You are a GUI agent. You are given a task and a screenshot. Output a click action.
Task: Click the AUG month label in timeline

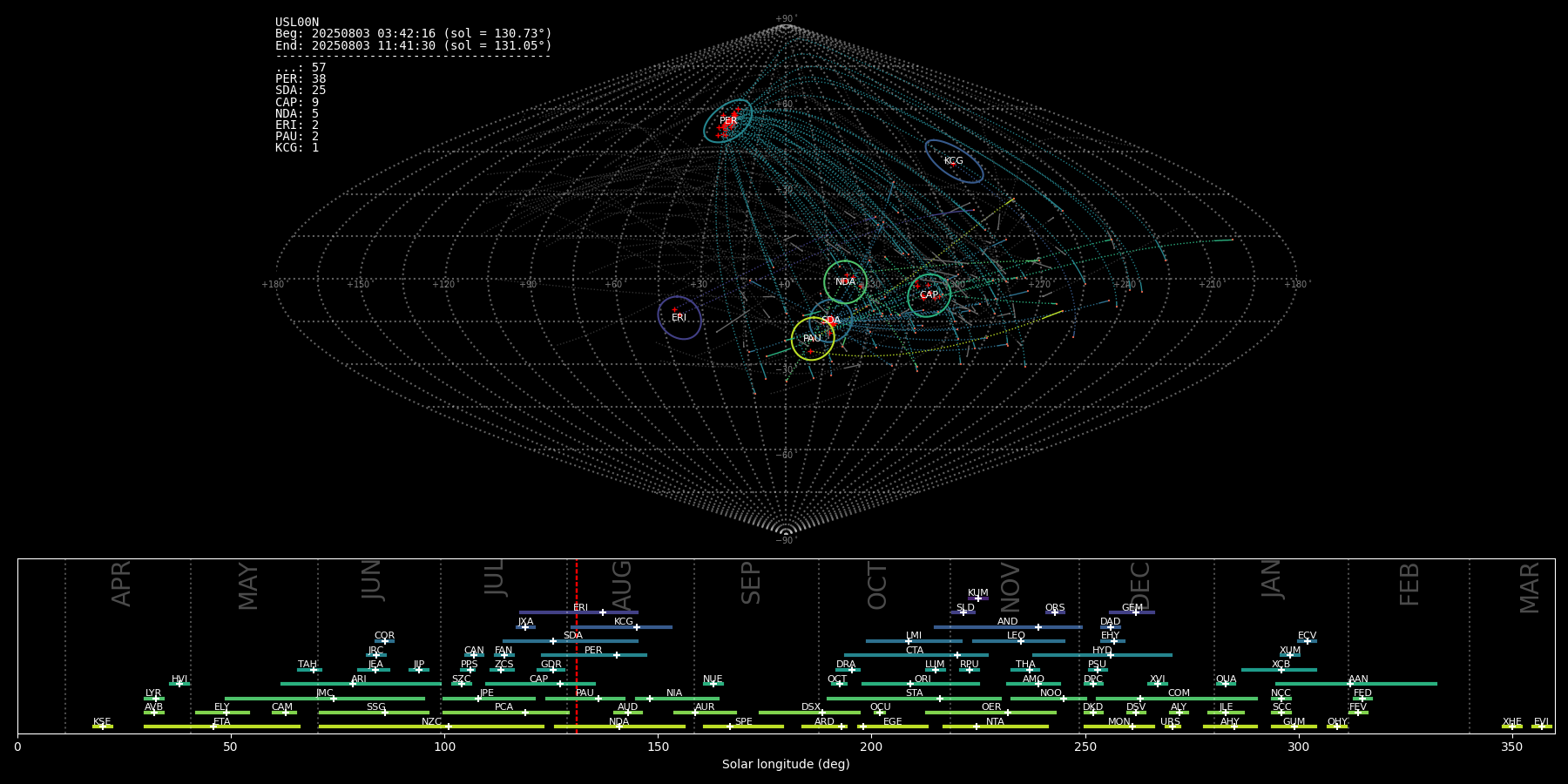622,585
